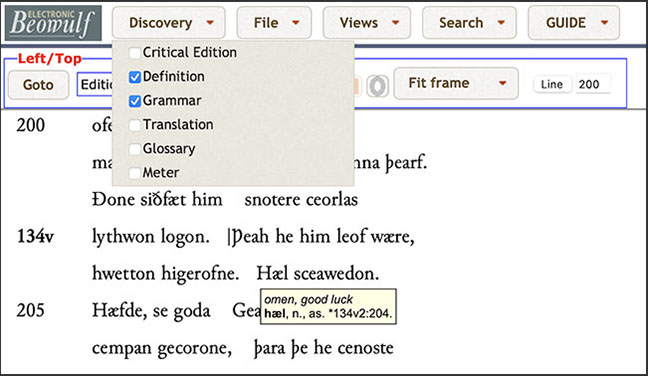
Task: Click the Goto button
Action: 38,85
